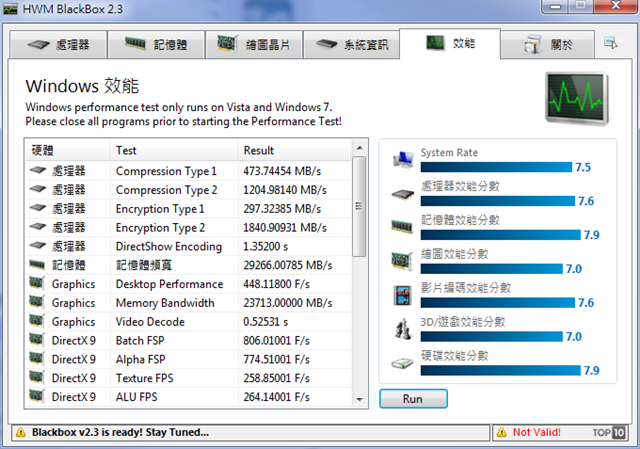Click the 記憶體效能分數 RAM icon
Screen dimensions: 640x449
pos(402,227)
